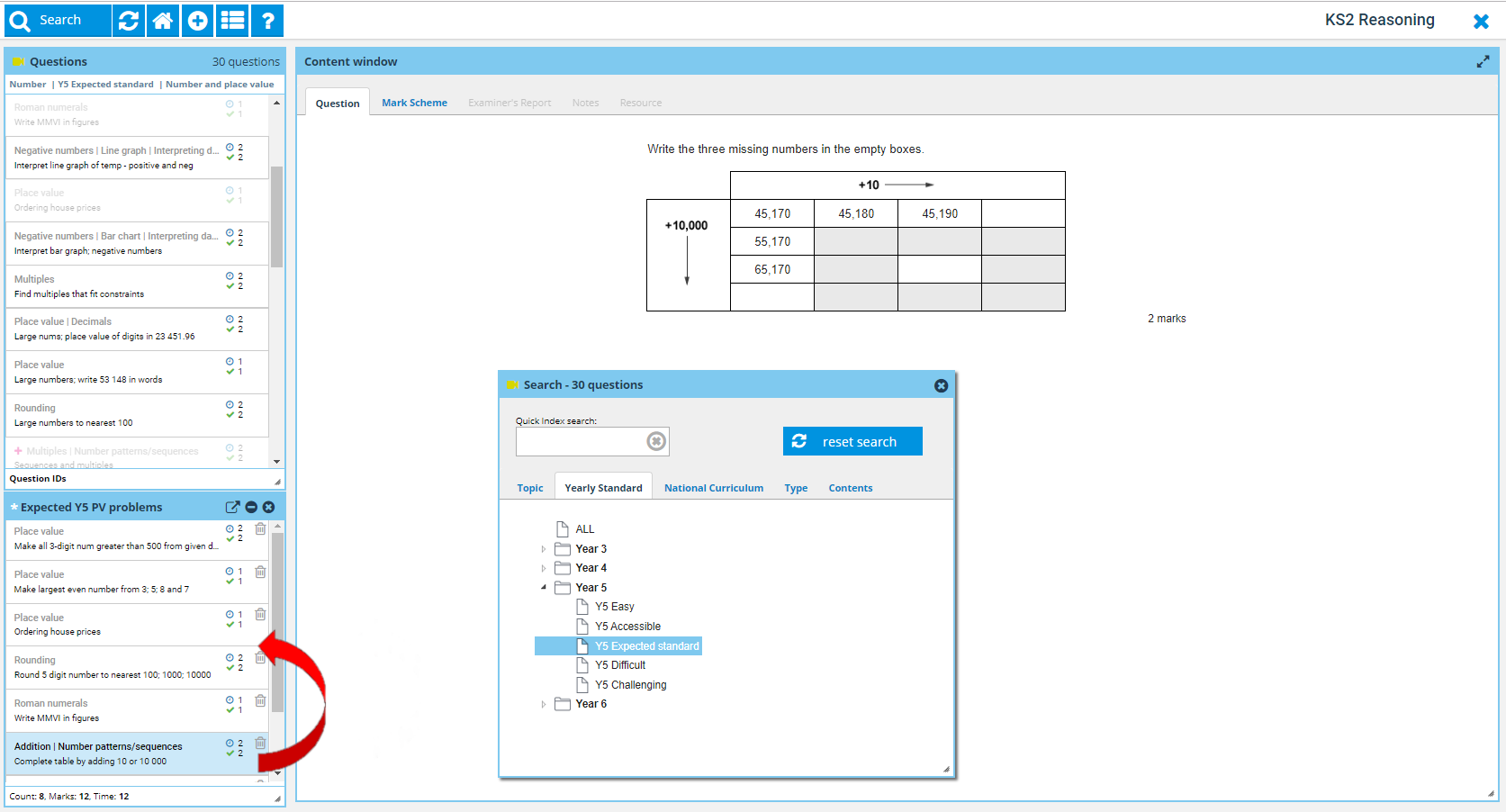Expand the Year 3 folder
This screenshot has width=1506, height=812.
544,549
